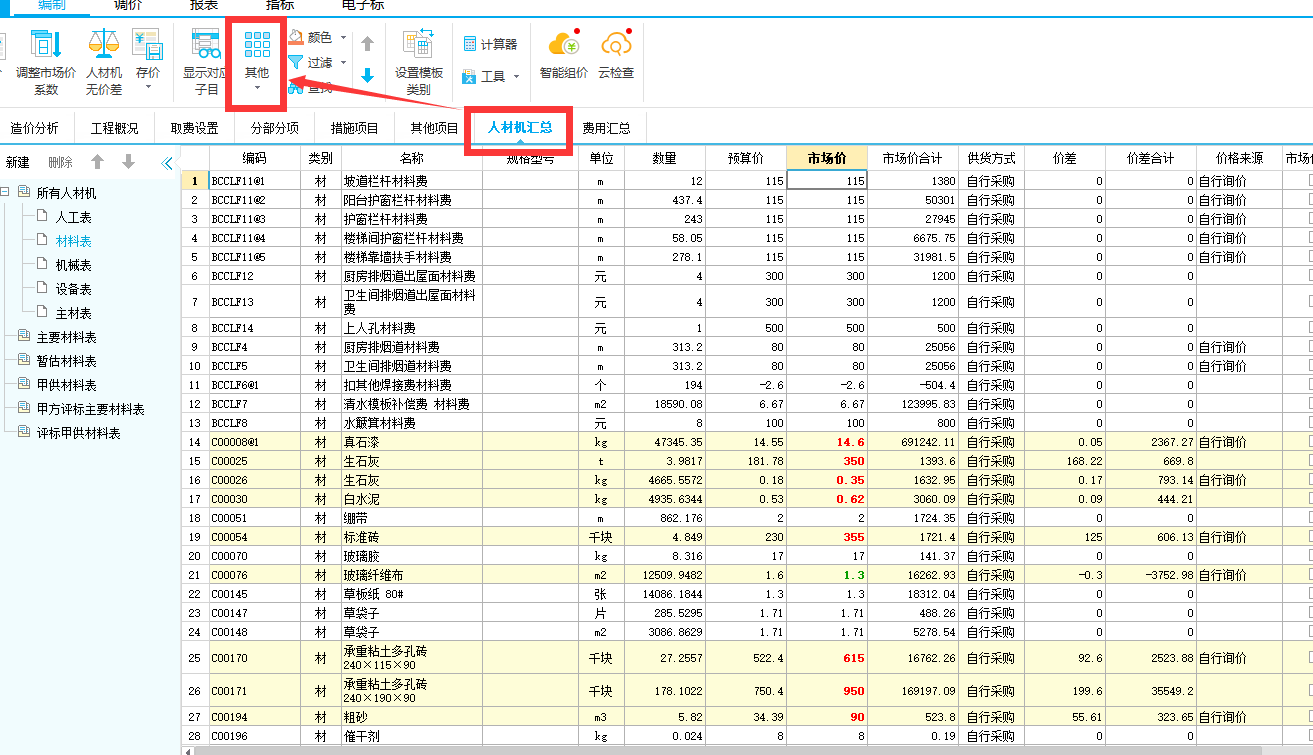Screen dimensions: 1313x755
Task: Open the 过滤 dropdown arrow
Action: 344,63
